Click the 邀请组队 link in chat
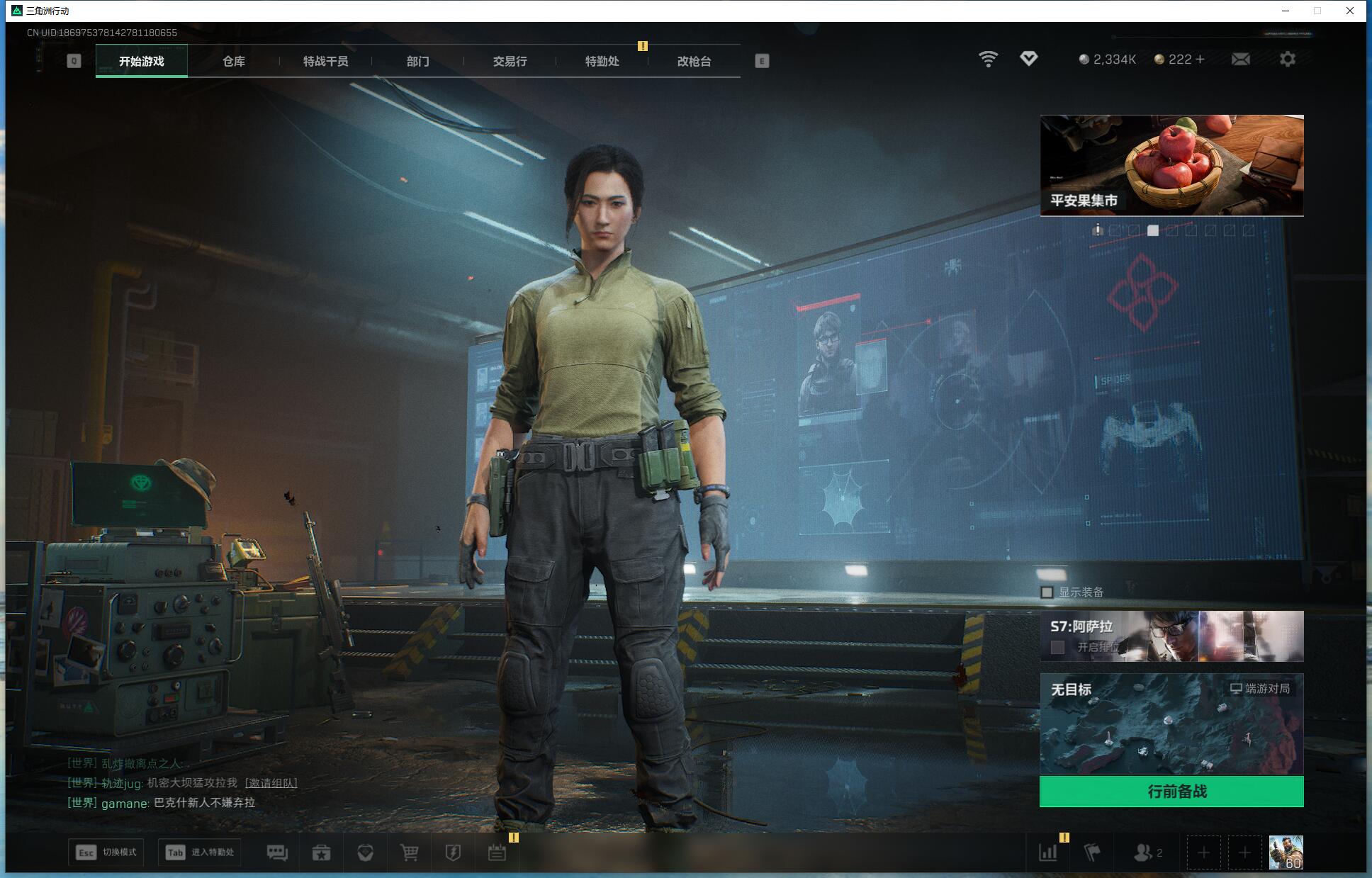1372x878 pixels. tap(271, 783)
